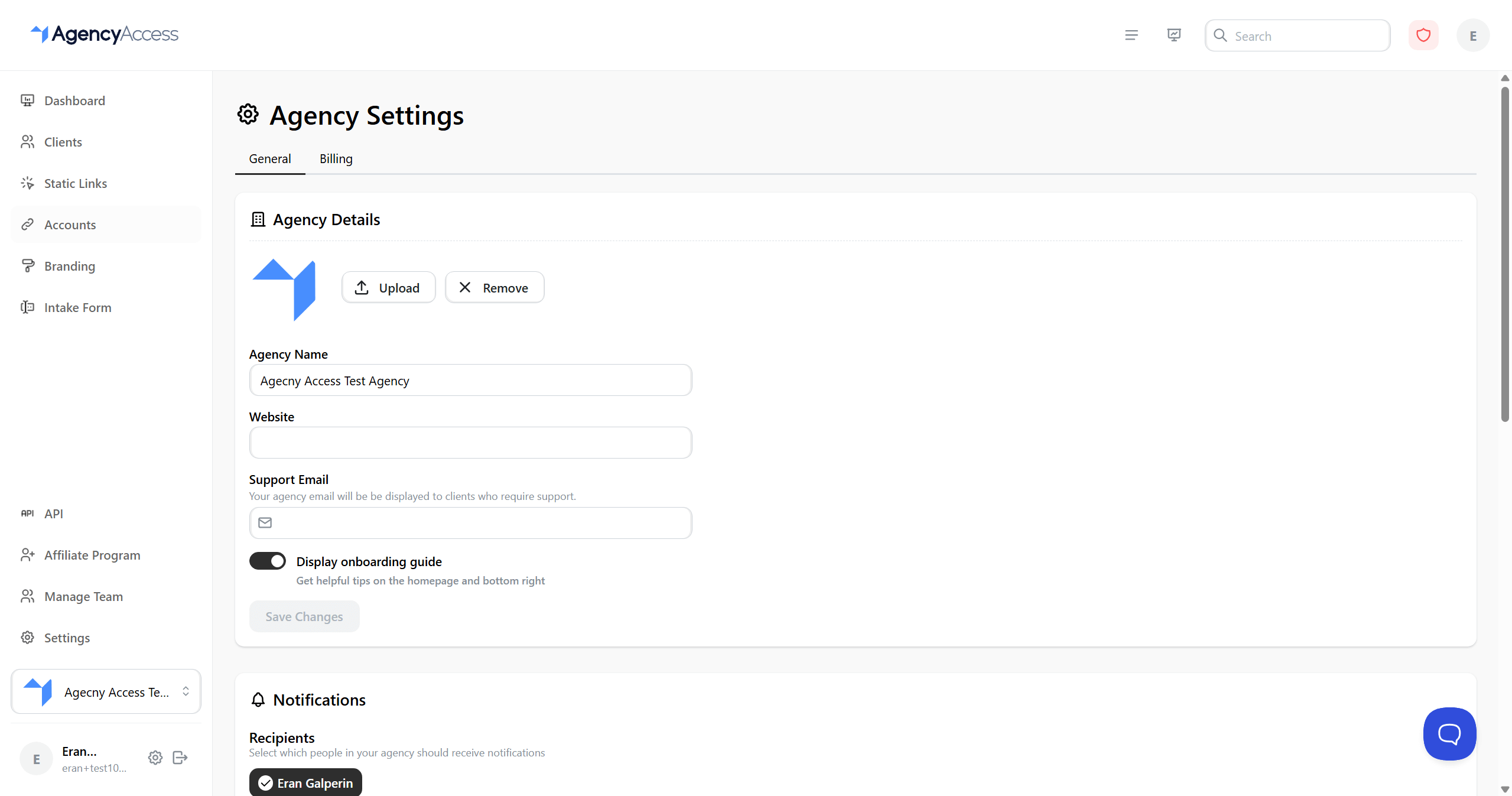Click the scrollbar down arrow

1505,789
